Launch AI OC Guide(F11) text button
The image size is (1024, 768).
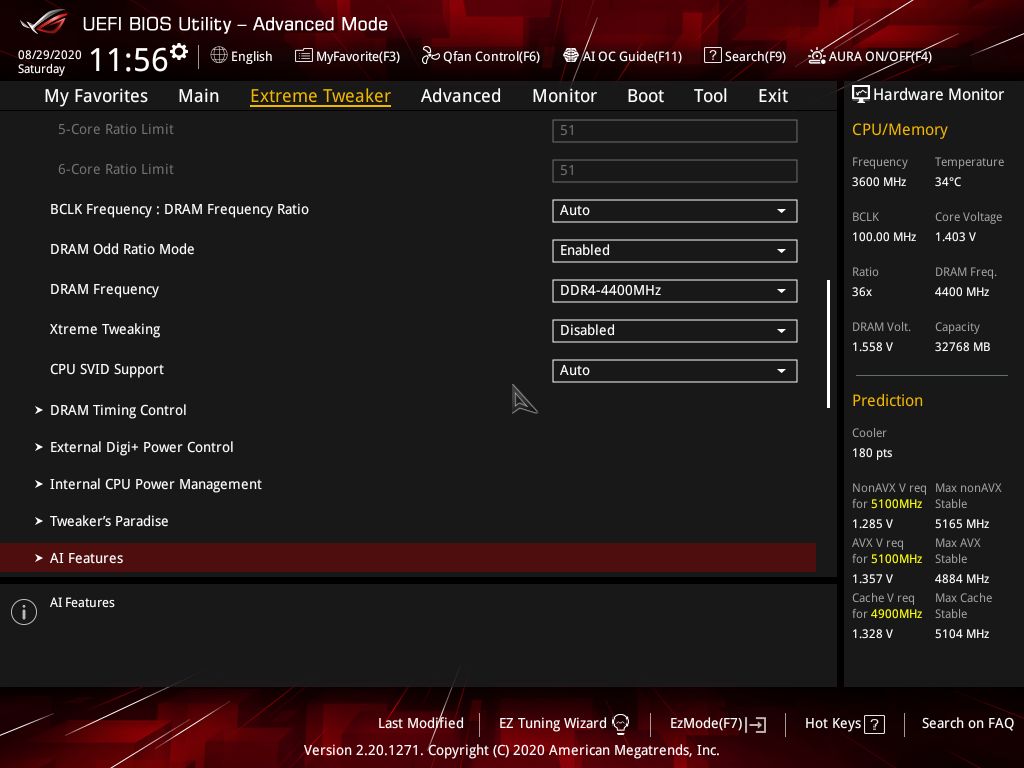632,57
